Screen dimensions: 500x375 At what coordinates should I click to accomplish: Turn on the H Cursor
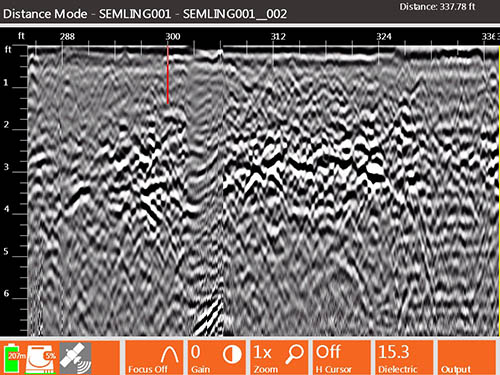pyautogui.click(x=342, y=358)
